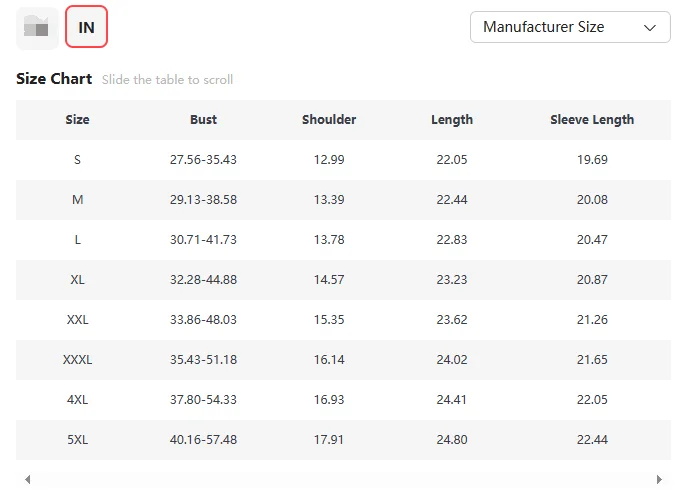The height and width of the screenshot is (497, 692).
Task: Select the Length column header
Action: (452, 120)
